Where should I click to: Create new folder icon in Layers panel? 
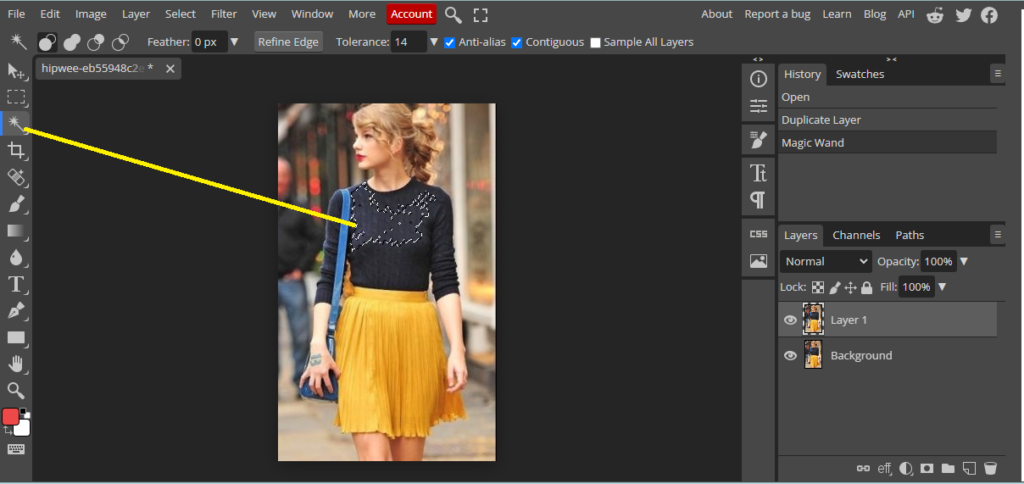tap(948, 468)
